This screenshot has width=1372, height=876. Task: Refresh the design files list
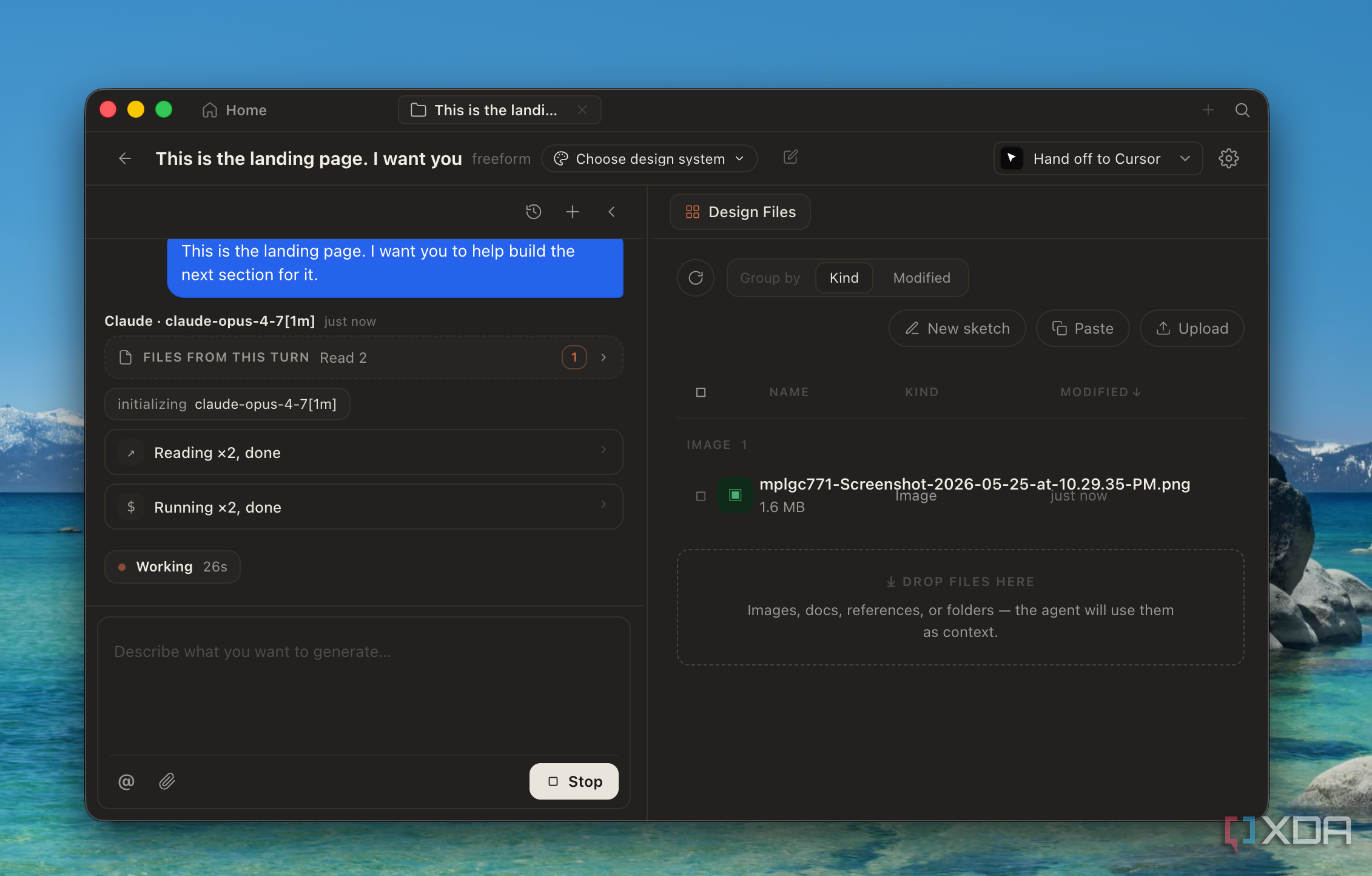pos(696,278)
